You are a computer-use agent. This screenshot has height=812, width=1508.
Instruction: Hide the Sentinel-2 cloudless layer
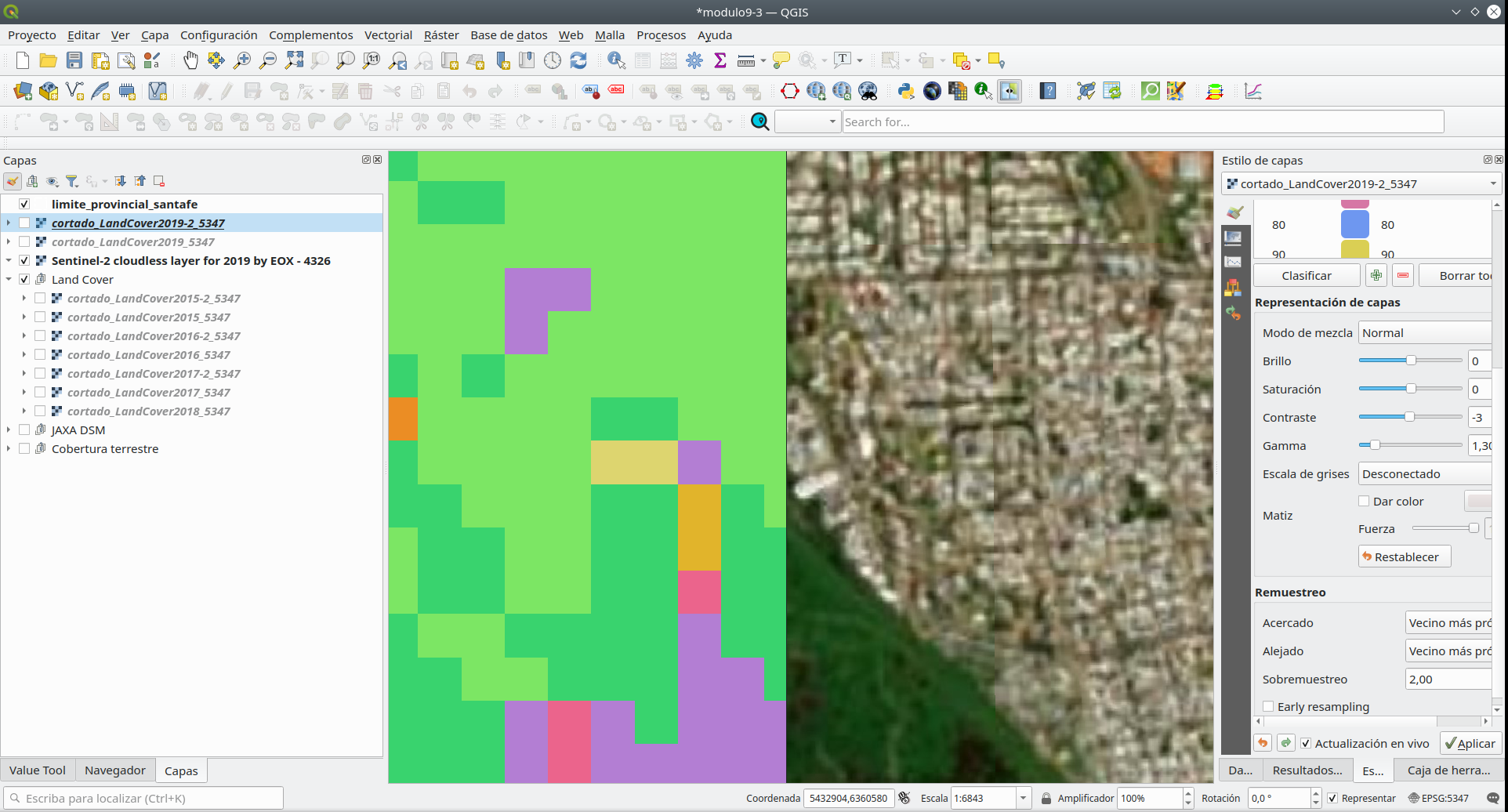click(24, 260)
